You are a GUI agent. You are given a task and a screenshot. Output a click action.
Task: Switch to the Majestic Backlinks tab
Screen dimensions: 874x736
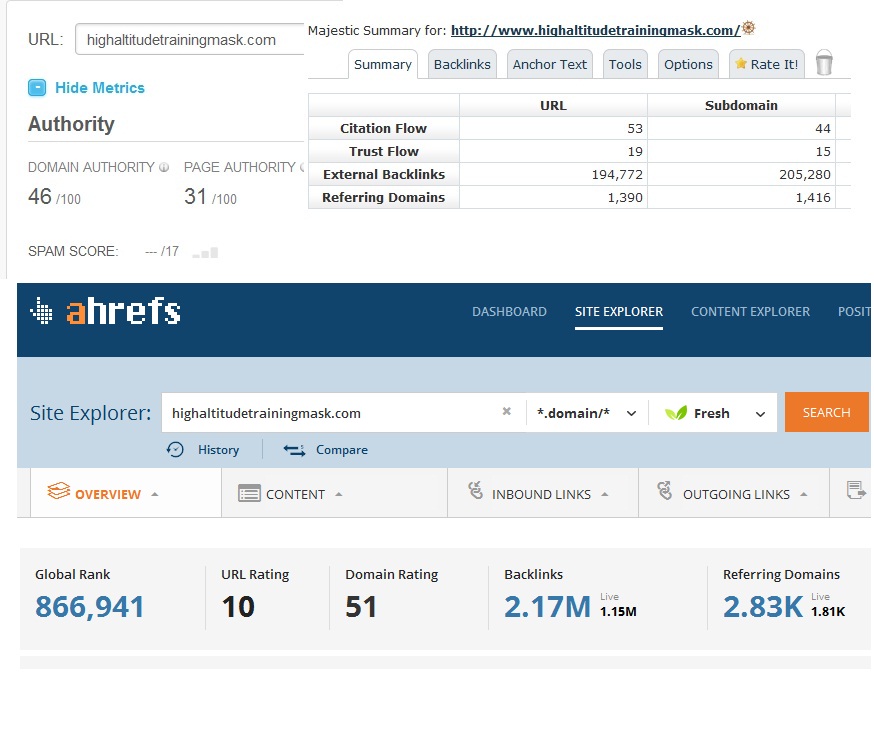coord(462,64)
